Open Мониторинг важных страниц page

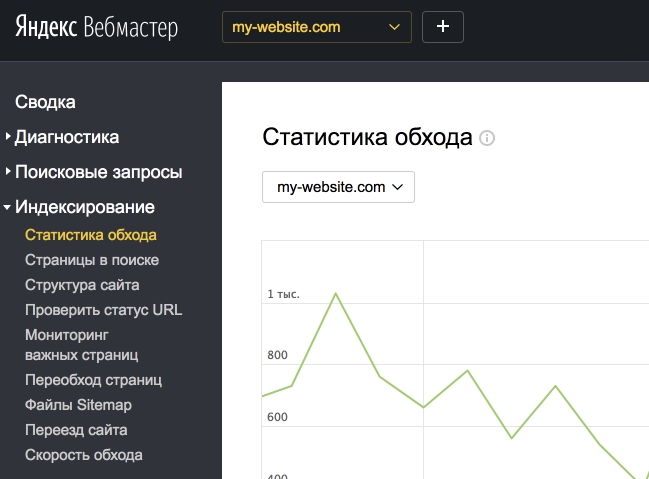(x=82, y=345)
